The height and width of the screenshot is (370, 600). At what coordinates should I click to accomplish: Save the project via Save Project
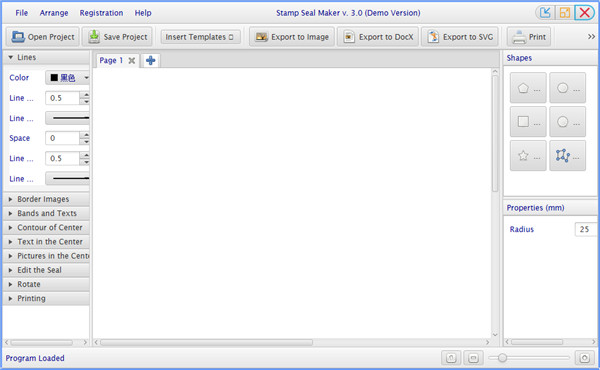117,37
